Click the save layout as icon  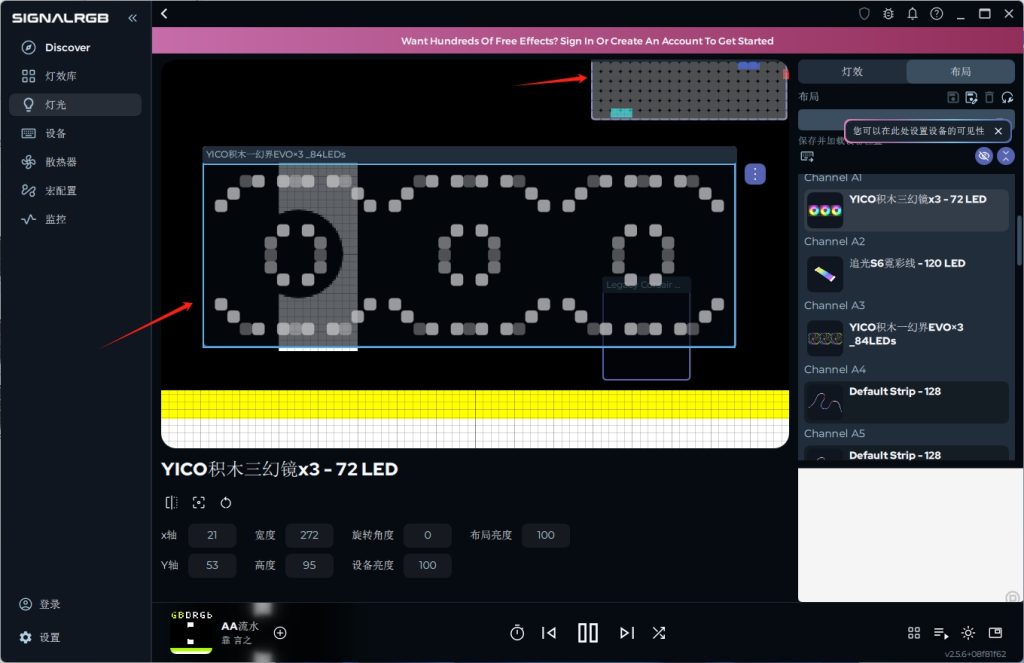(x=971, y=97)
